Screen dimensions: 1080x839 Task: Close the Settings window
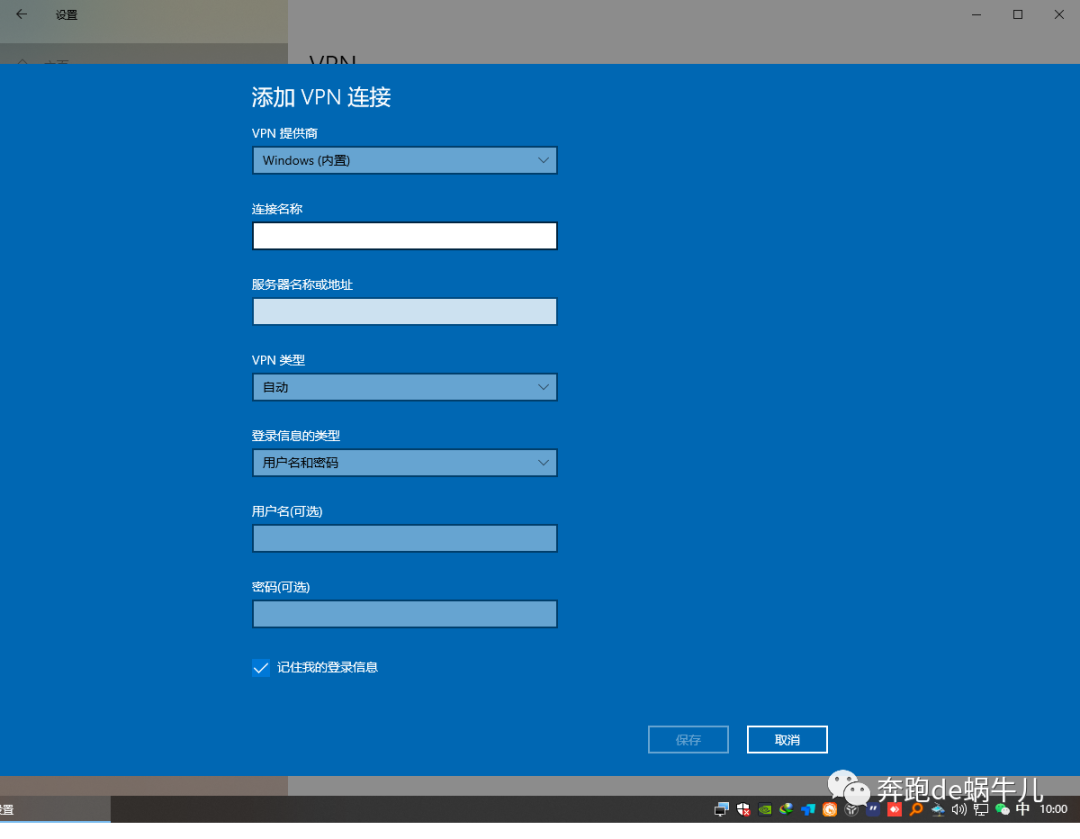click(1059, 14)
